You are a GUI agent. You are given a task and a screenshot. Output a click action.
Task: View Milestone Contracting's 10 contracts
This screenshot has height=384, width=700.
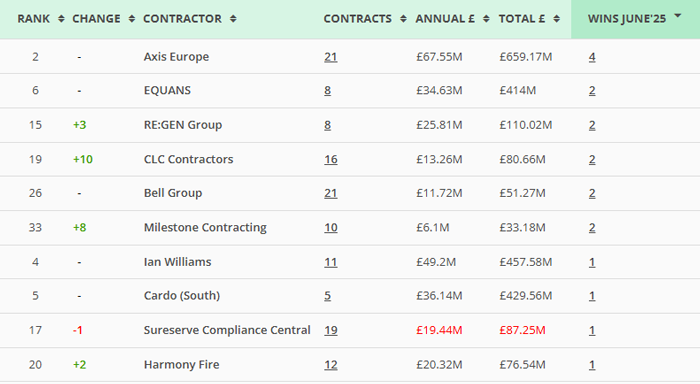pos(331,228)
